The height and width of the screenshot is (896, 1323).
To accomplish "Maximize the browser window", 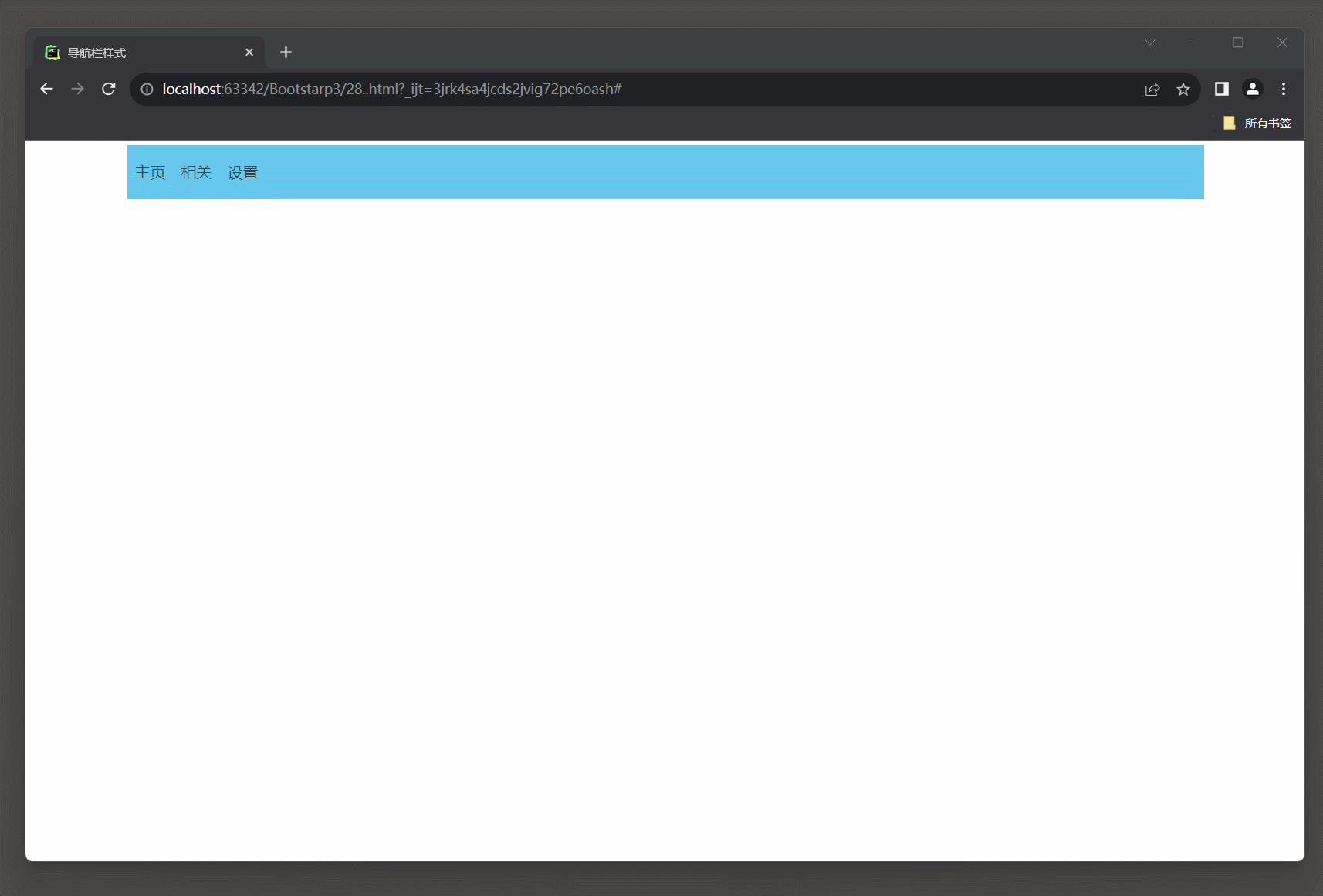I will pos(1238,42).
